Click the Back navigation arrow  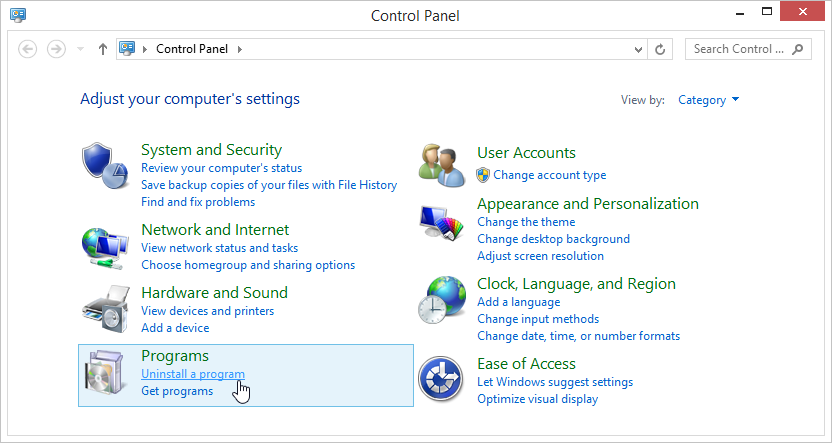(x=28, y=49)
